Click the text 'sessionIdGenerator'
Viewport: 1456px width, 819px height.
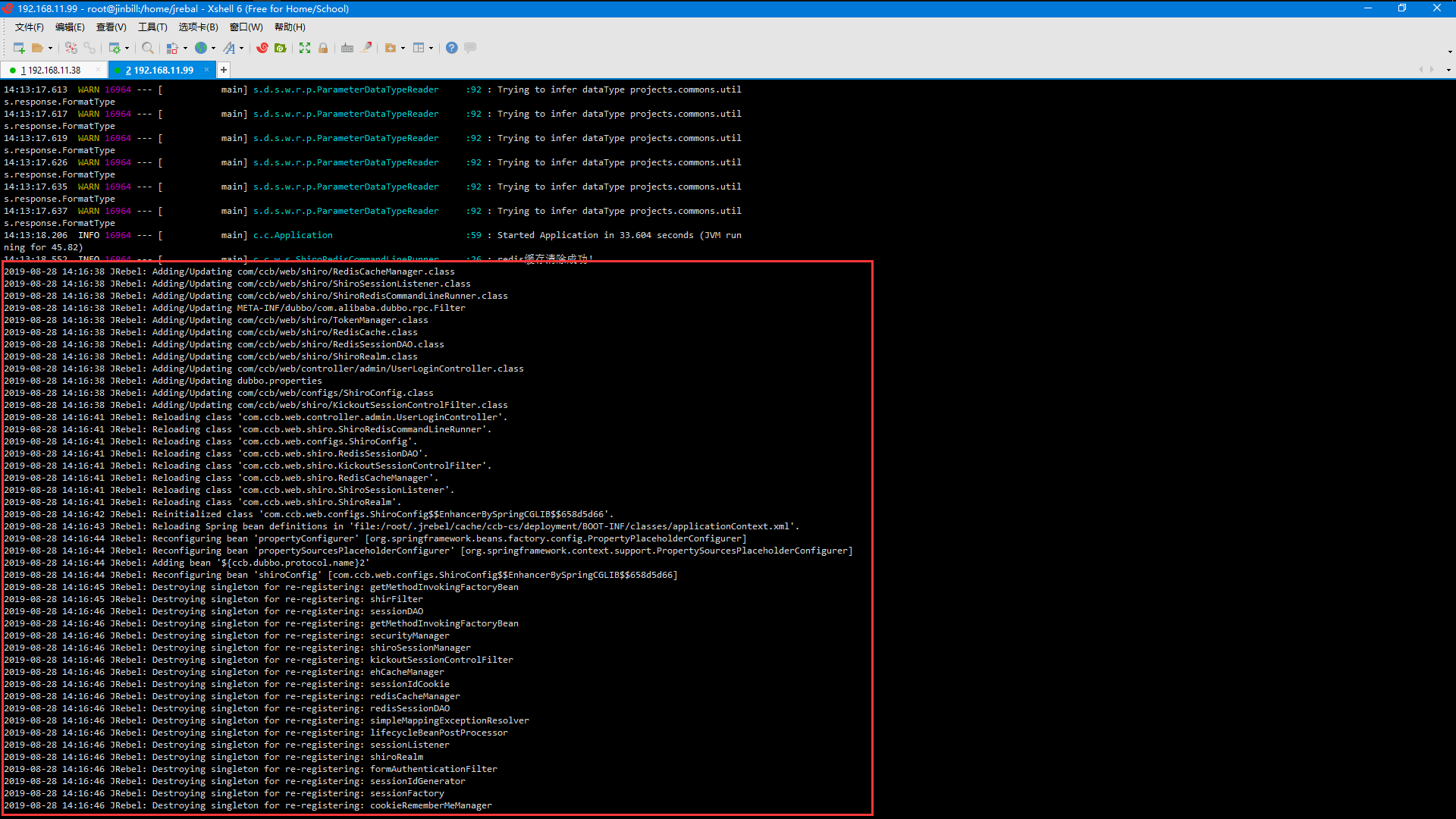click(x=418, y=781)
